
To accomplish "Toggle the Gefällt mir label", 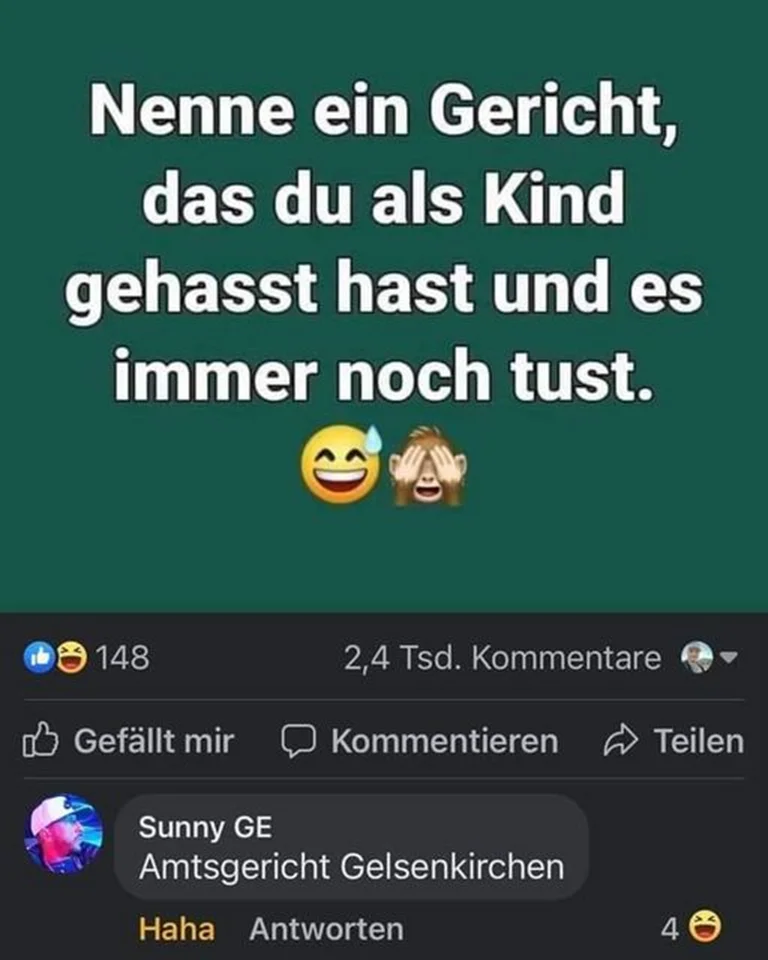I will click(154, 741).
